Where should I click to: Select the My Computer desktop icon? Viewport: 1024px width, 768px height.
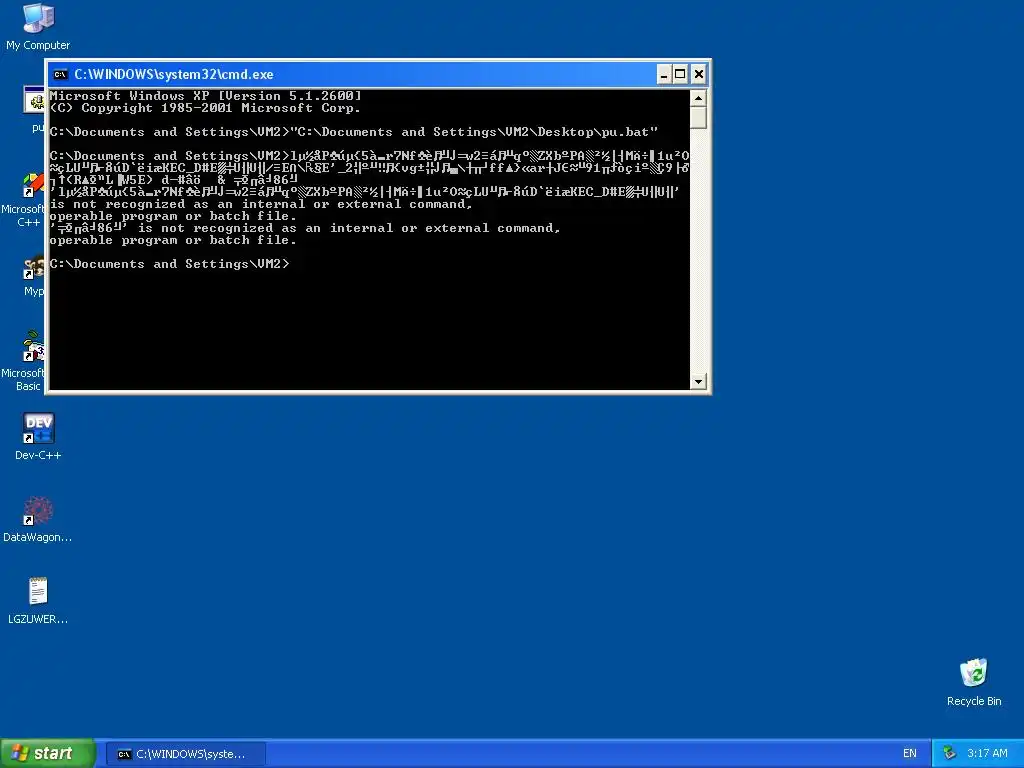coord(38,27)
